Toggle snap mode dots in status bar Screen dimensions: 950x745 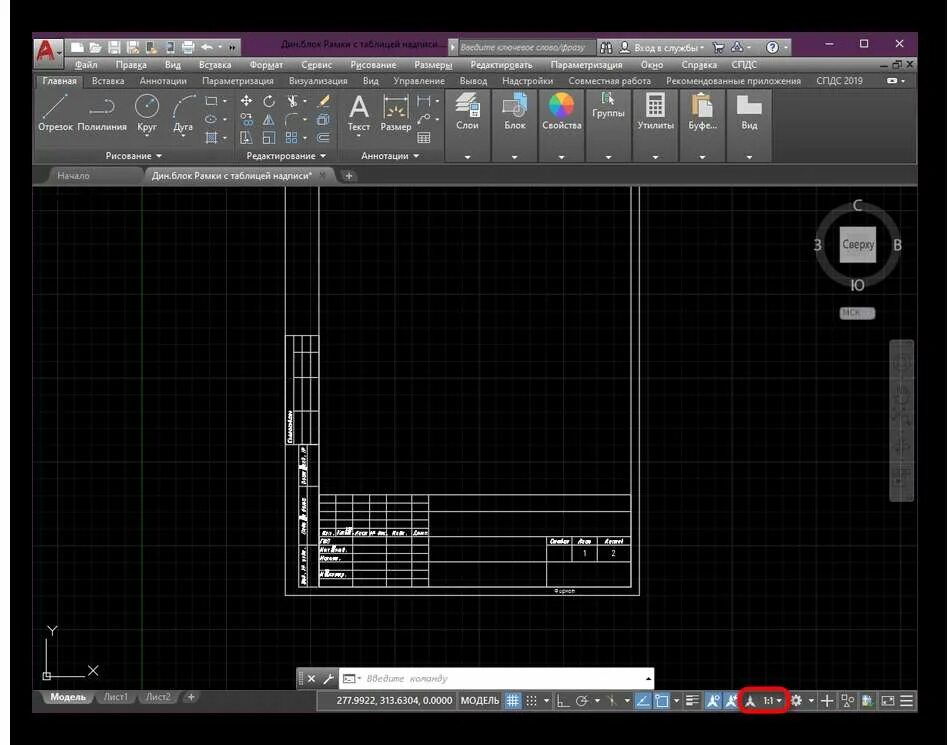(x=531, y=701)
